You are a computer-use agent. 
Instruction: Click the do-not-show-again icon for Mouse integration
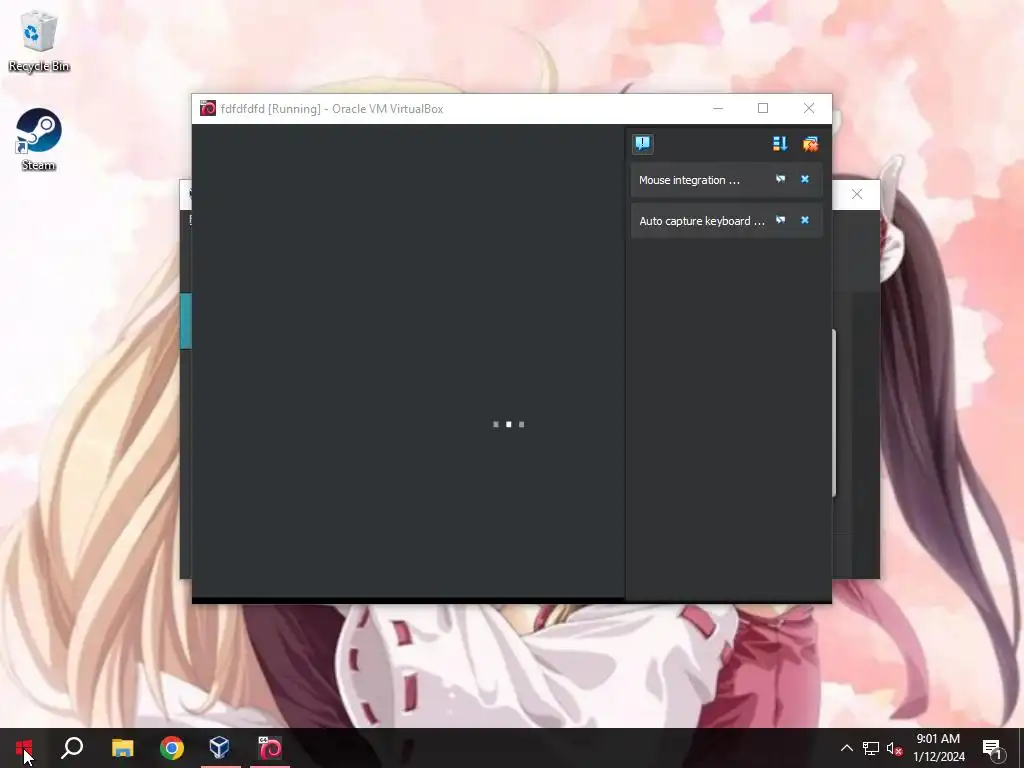pyautogui.click(x=780, y=179)
